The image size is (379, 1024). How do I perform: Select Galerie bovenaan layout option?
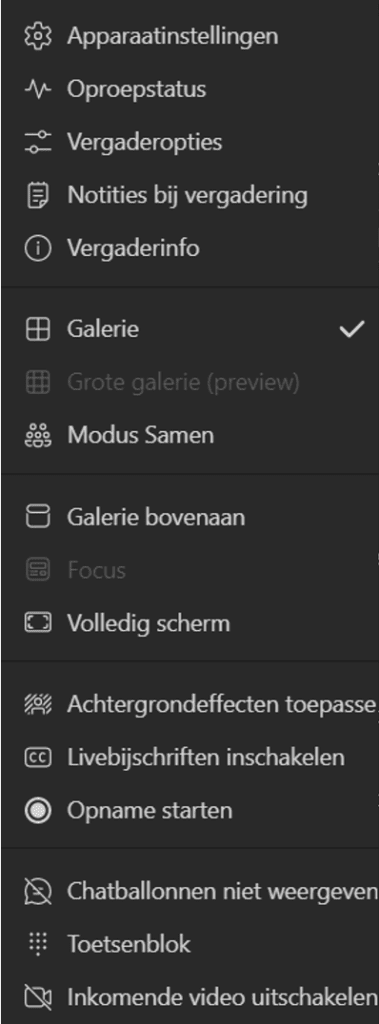[190, 517]
